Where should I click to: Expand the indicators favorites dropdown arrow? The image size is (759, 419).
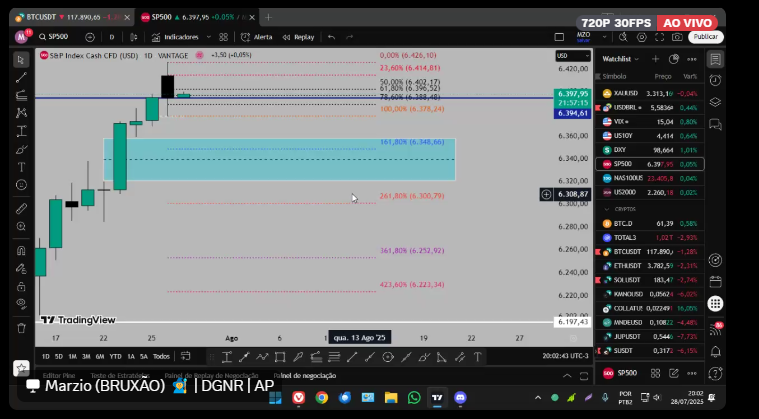point(209,37)
